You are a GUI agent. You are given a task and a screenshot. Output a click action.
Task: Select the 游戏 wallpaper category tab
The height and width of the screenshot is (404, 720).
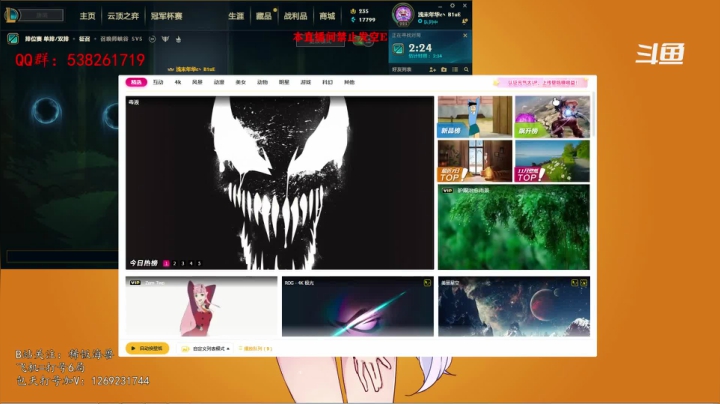(x=305, y=82)
